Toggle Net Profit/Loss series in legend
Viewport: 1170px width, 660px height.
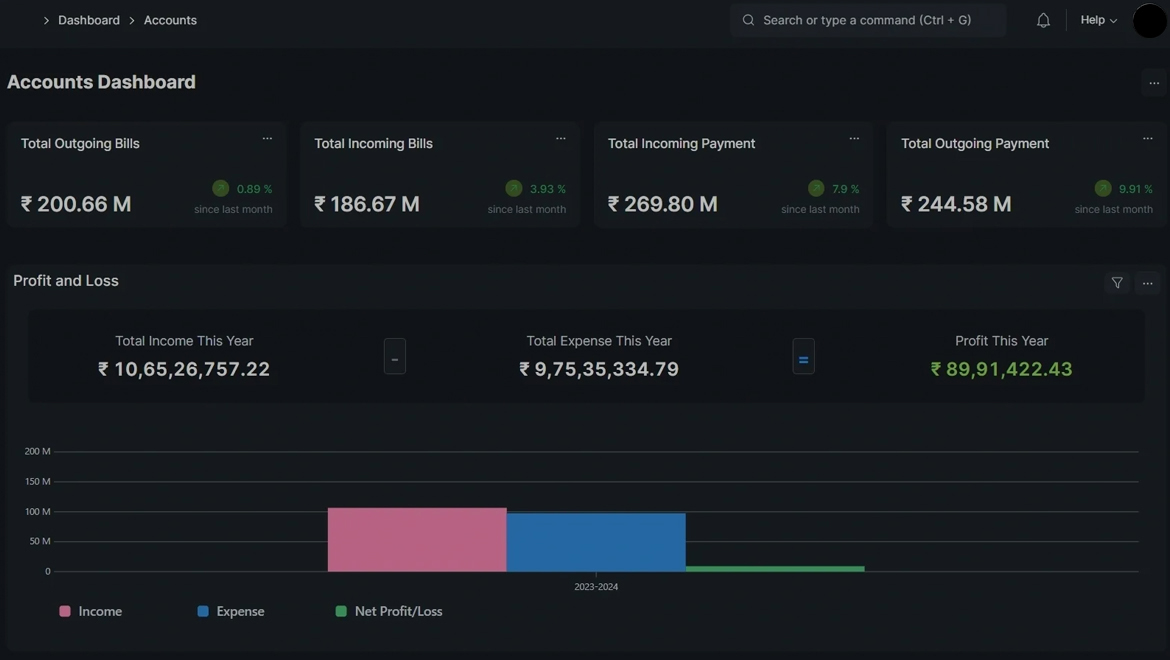(389, 611)
